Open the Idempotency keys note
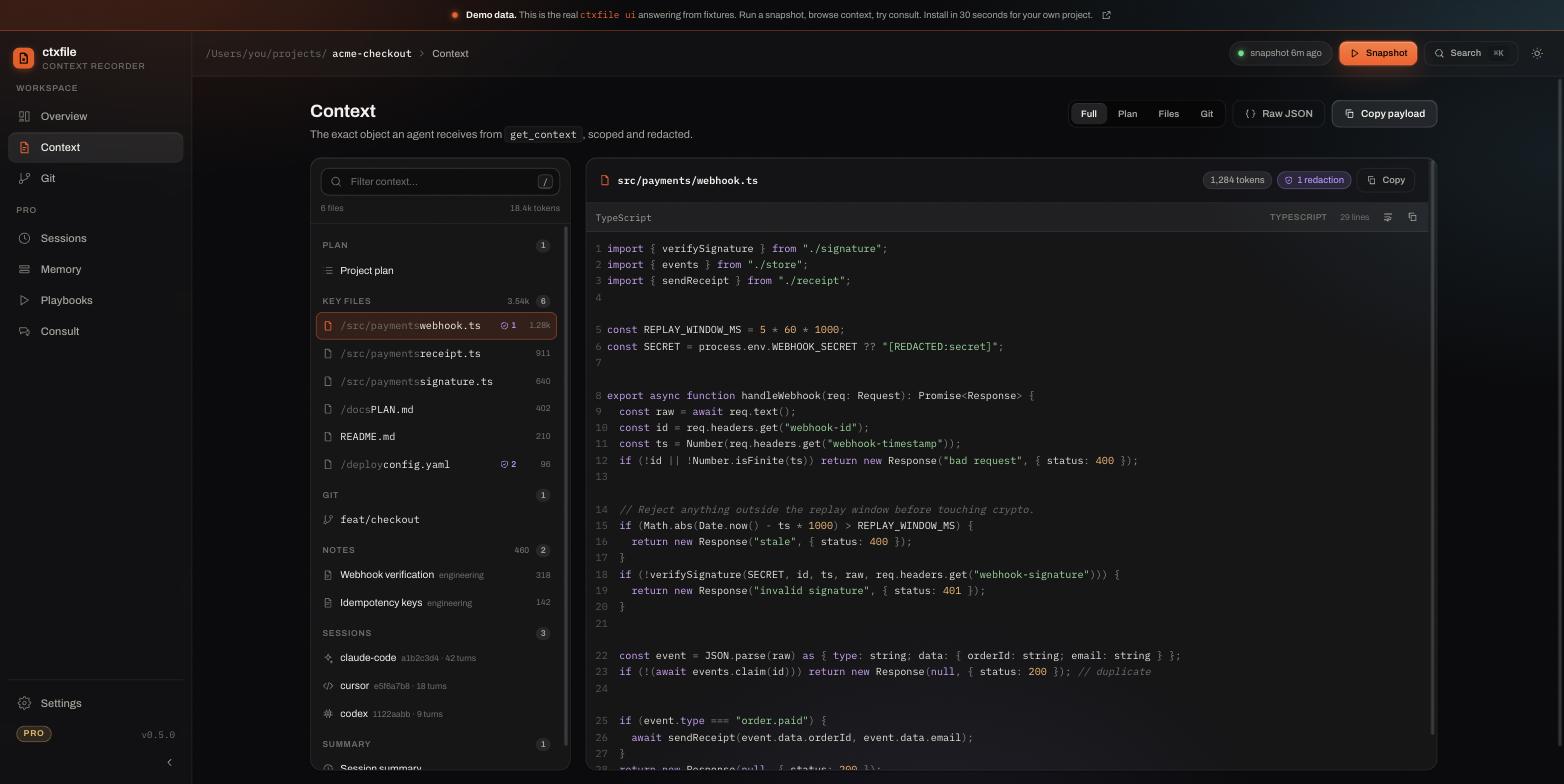Image resolution: width=1564 pixels, height=784 pixels. point(436,603)
